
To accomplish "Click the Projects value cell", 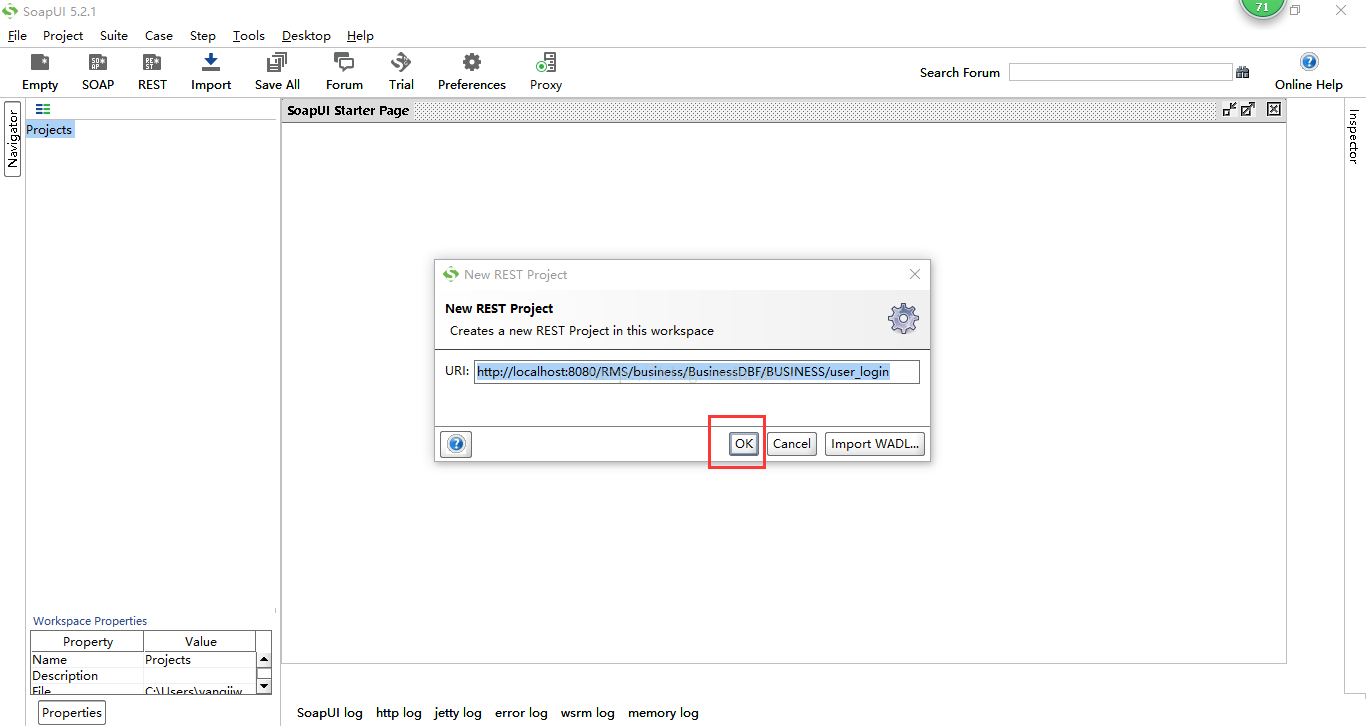I will (200, 660).
